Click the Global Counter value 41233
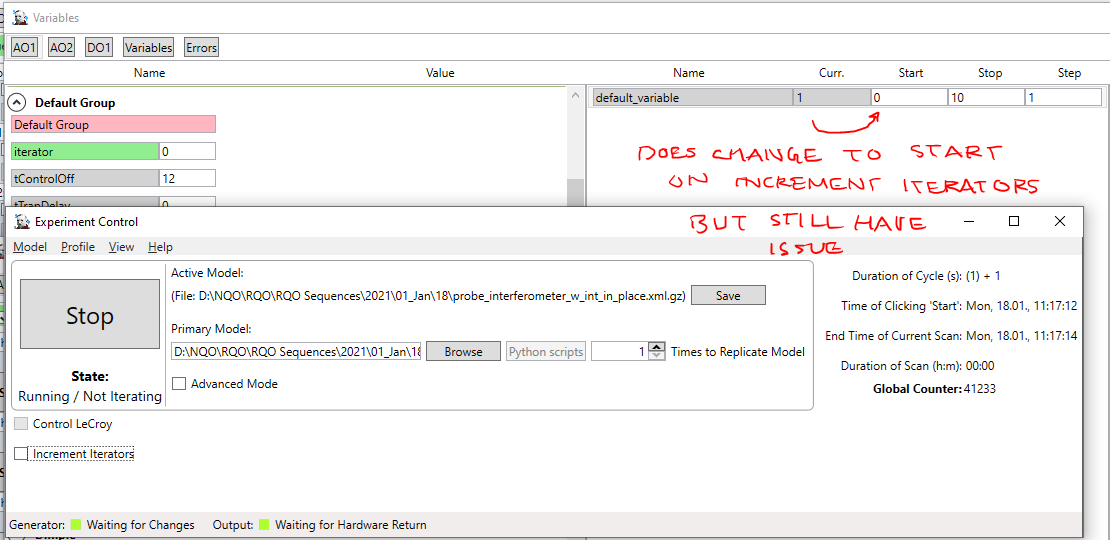This screenshot has height=540, width=1110. pos(980,389)
